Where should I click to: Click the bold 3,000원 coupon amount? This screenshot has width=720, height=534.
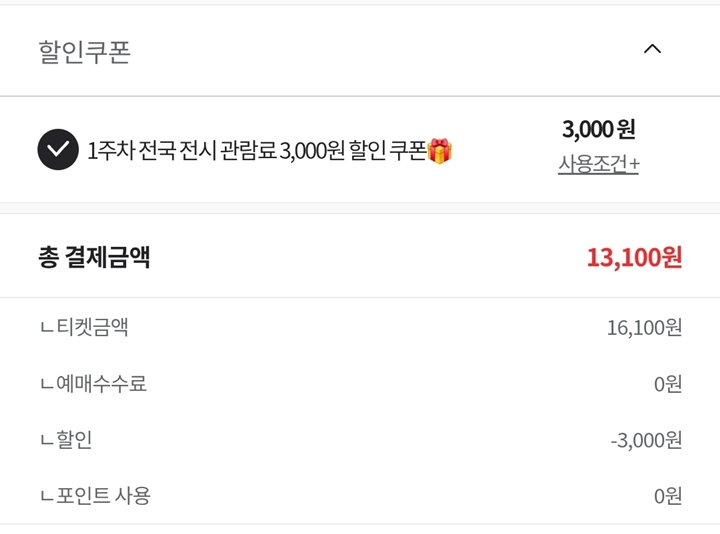[598, 129]
